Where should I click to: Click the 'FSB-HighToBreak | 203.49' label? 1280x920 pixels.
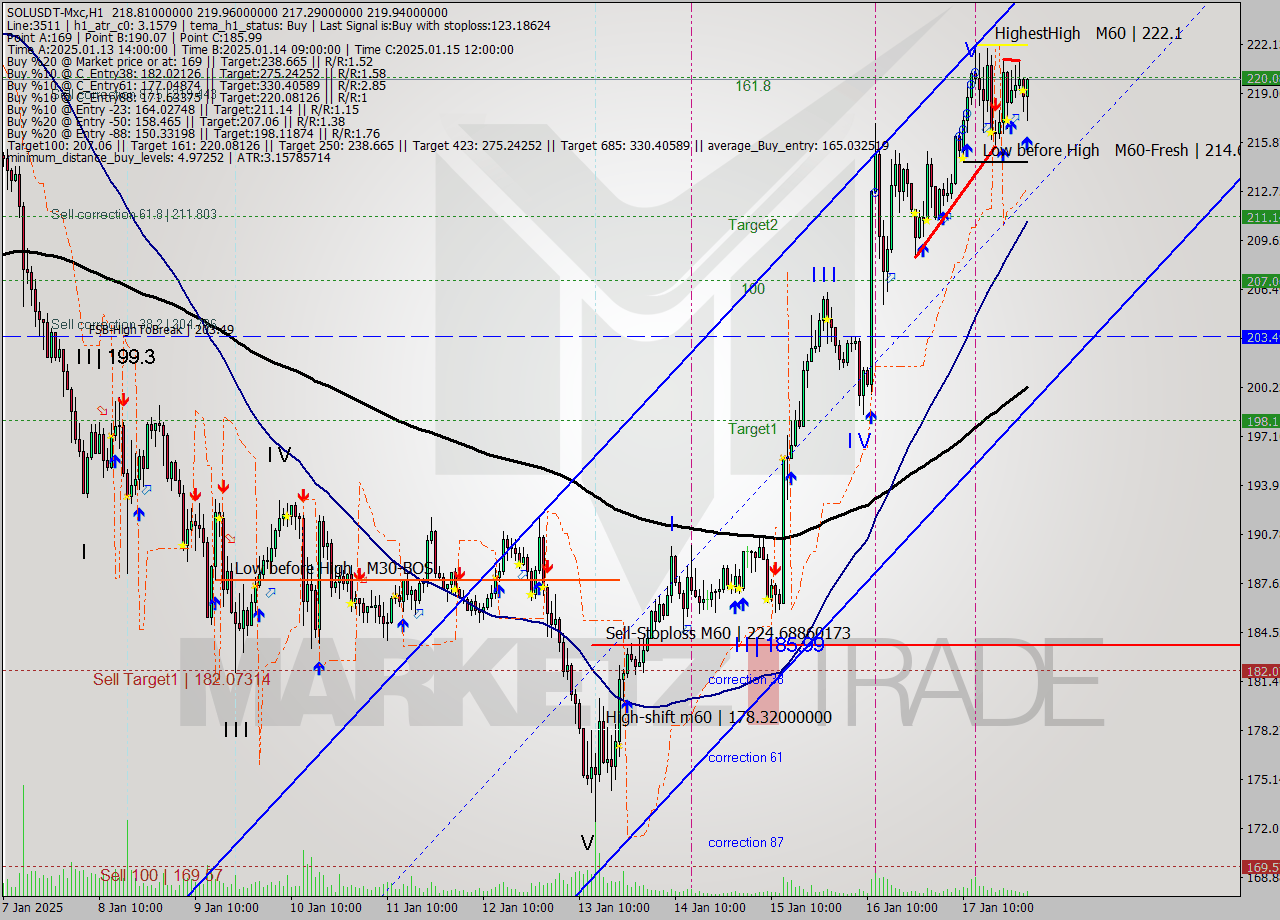[160, 329]
